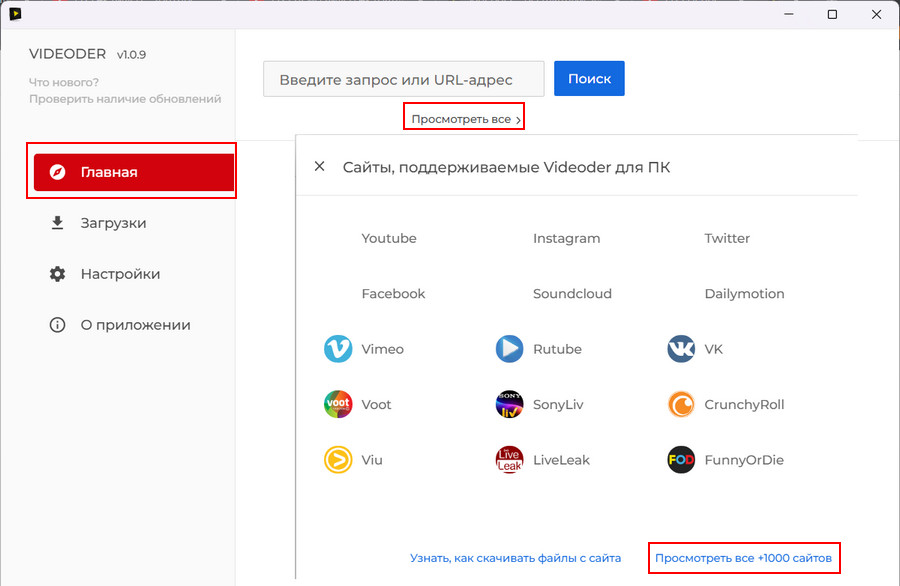Viewport: 900px width, 586px height.
Task: Click the download arrow icon beside Загрузки
Action: 57,223
